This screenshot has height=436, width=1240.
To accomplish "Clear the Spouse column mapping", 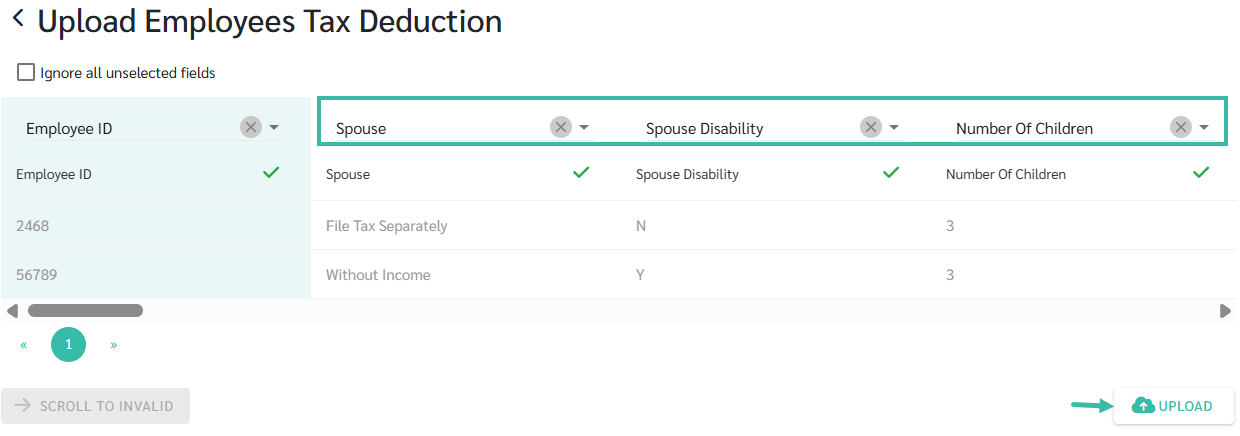I will [x=561, y=127].
